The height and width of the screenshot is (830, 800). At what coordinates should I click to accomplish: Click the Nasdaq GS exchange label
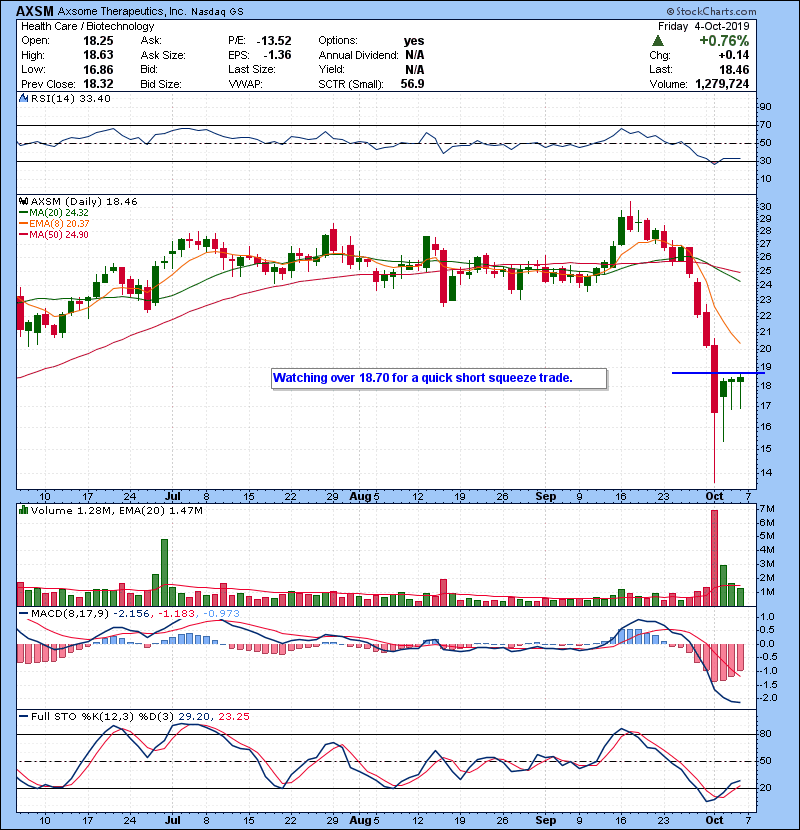click(x=217, y=11)
